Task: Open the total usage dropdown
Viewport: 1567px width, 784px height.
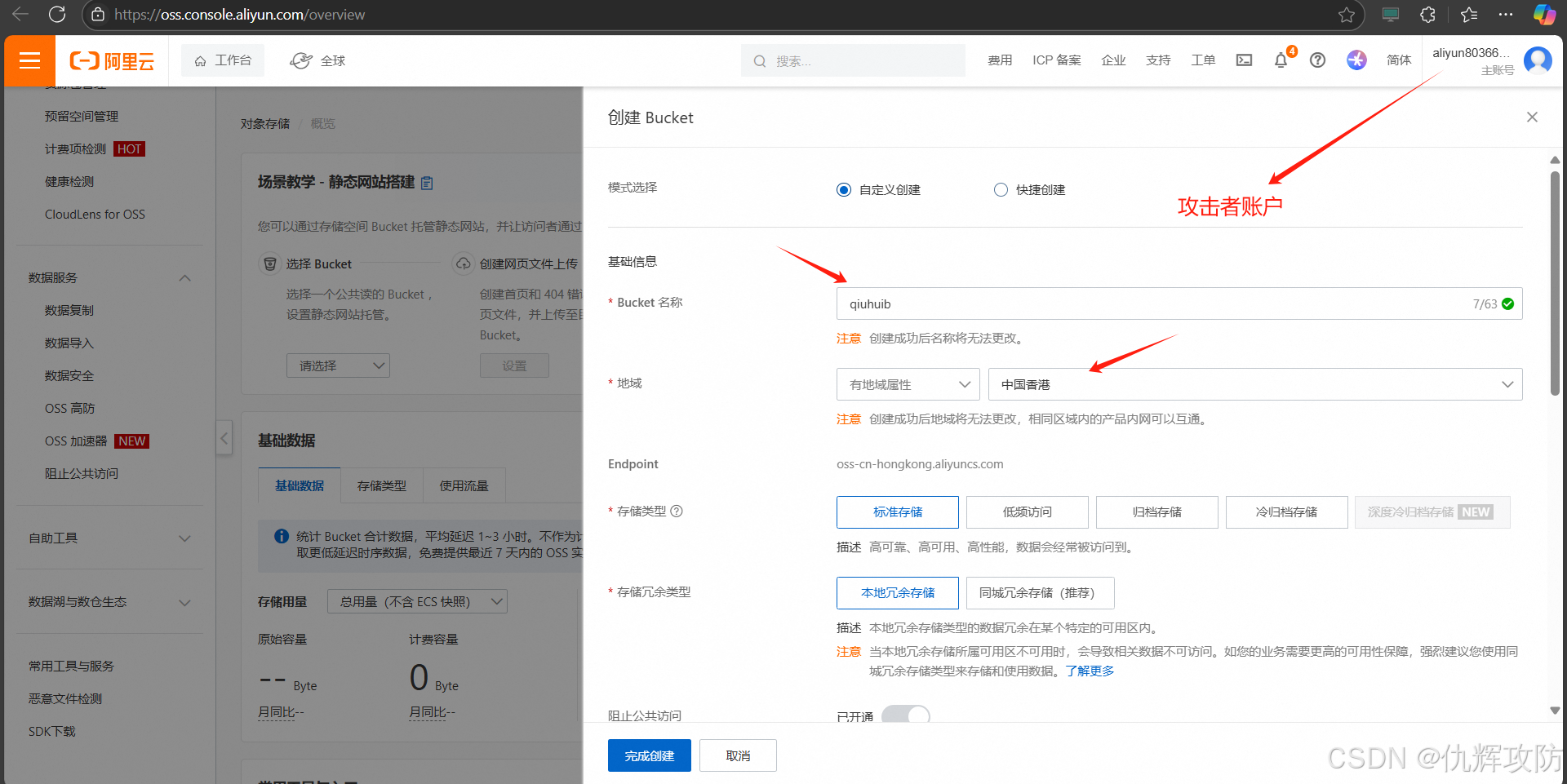Action: [417, 601]
